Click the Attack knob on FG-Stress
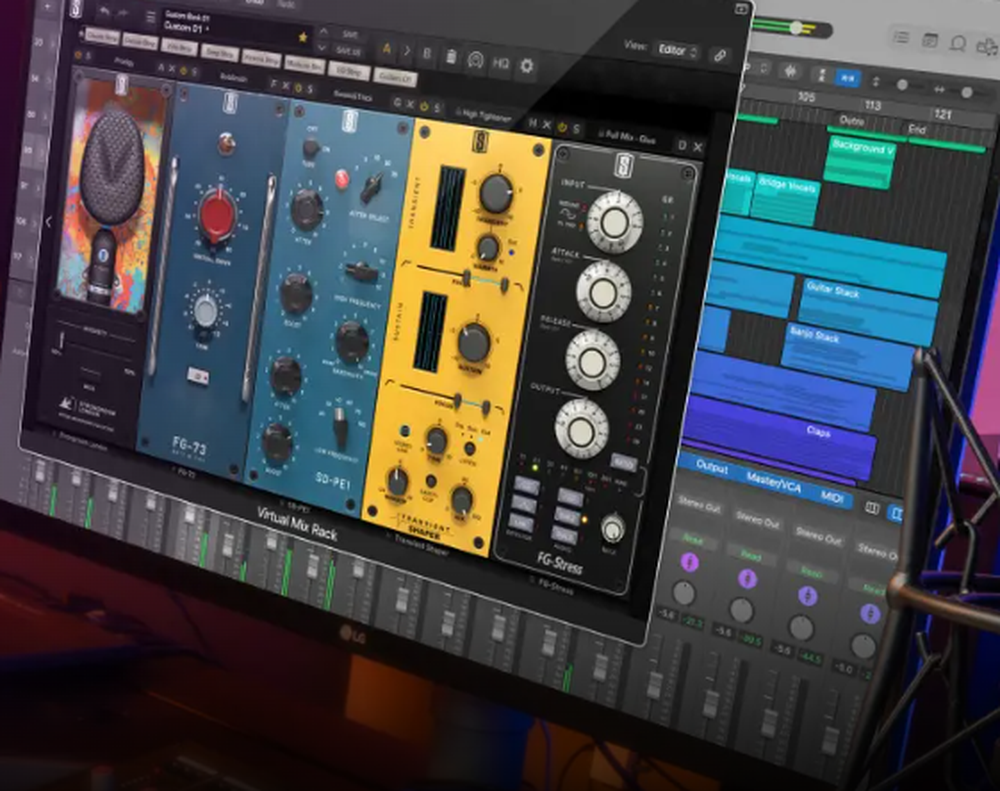The image size is (1000, 791). coord(603,292)
